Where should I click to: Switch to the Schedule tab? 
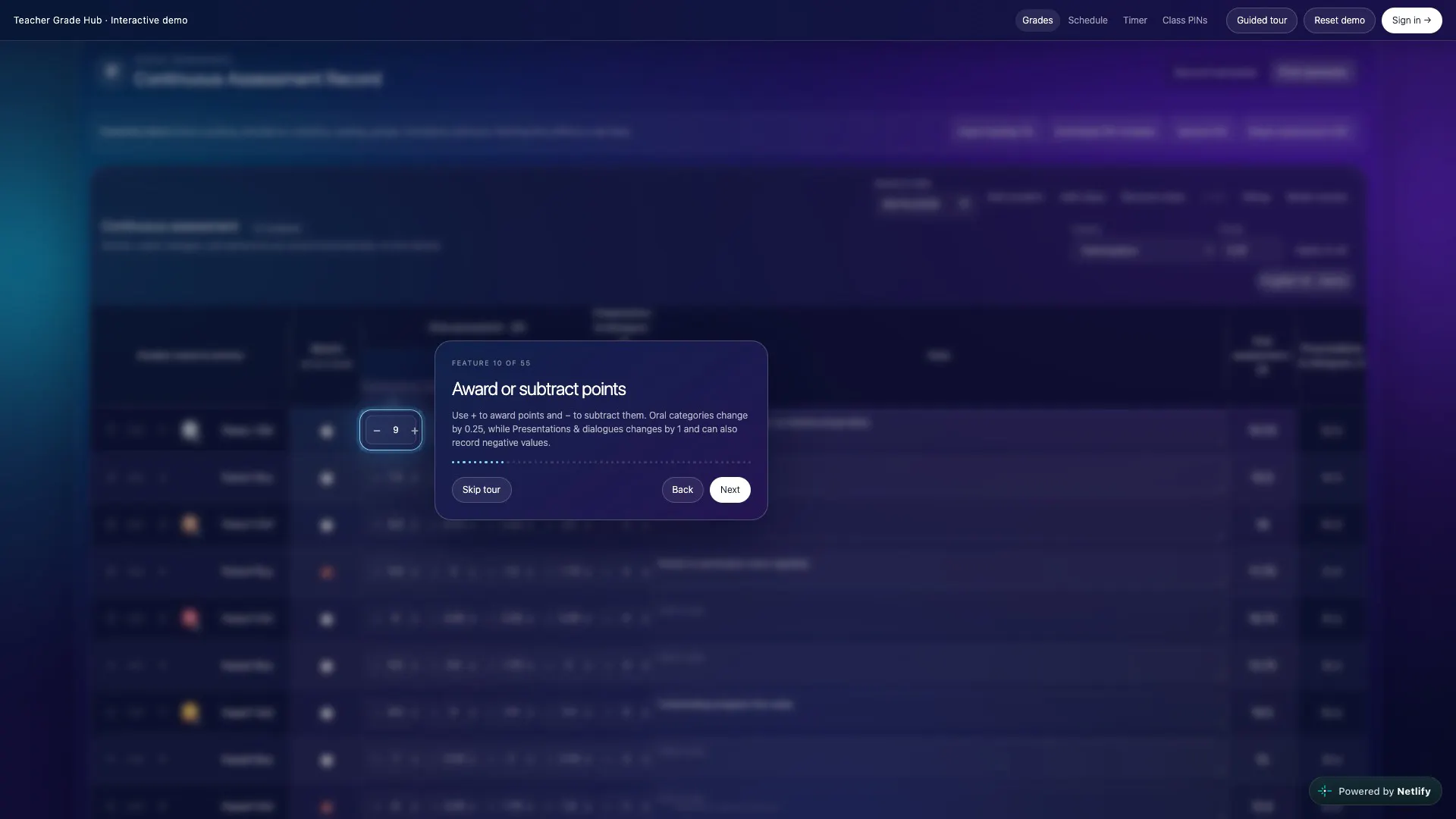(x=1087, y=20)
